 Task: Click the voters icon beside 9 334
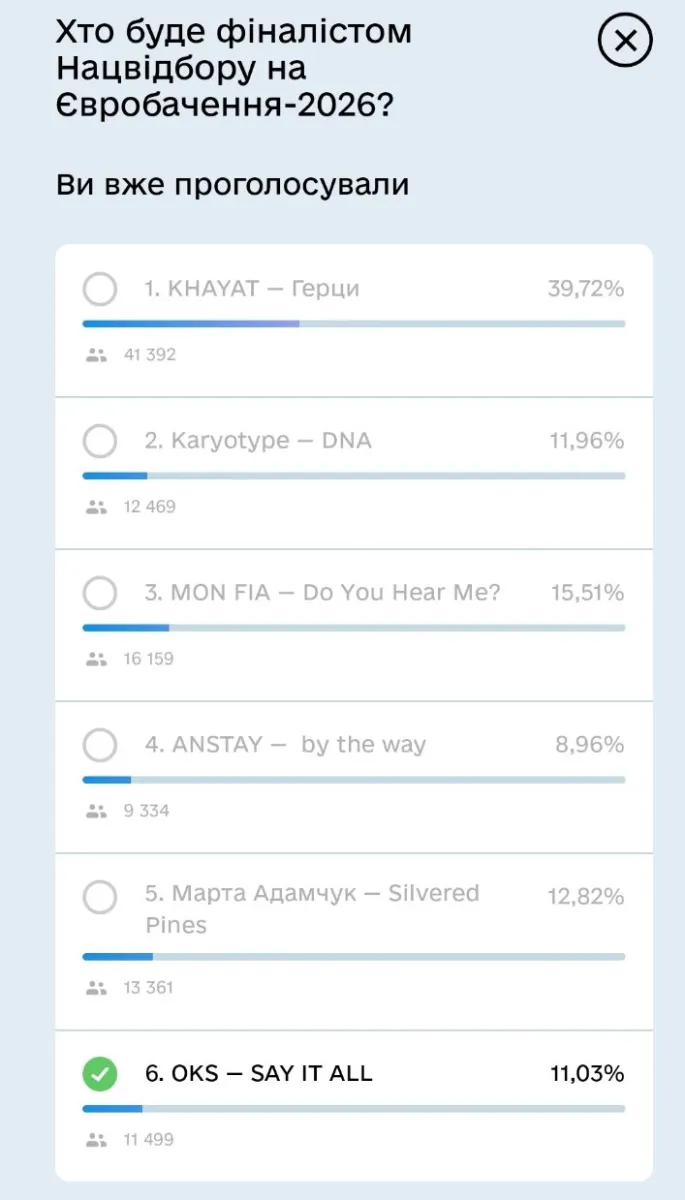(x=96, y=811)
